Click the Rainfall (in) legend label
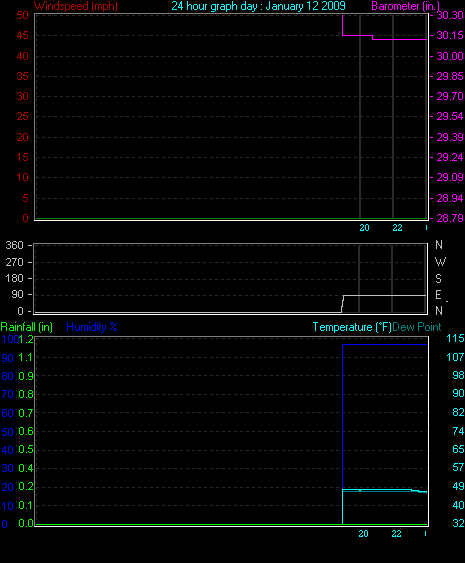Image resolution: width=465 pixels, height=563 pixels. 27,327
